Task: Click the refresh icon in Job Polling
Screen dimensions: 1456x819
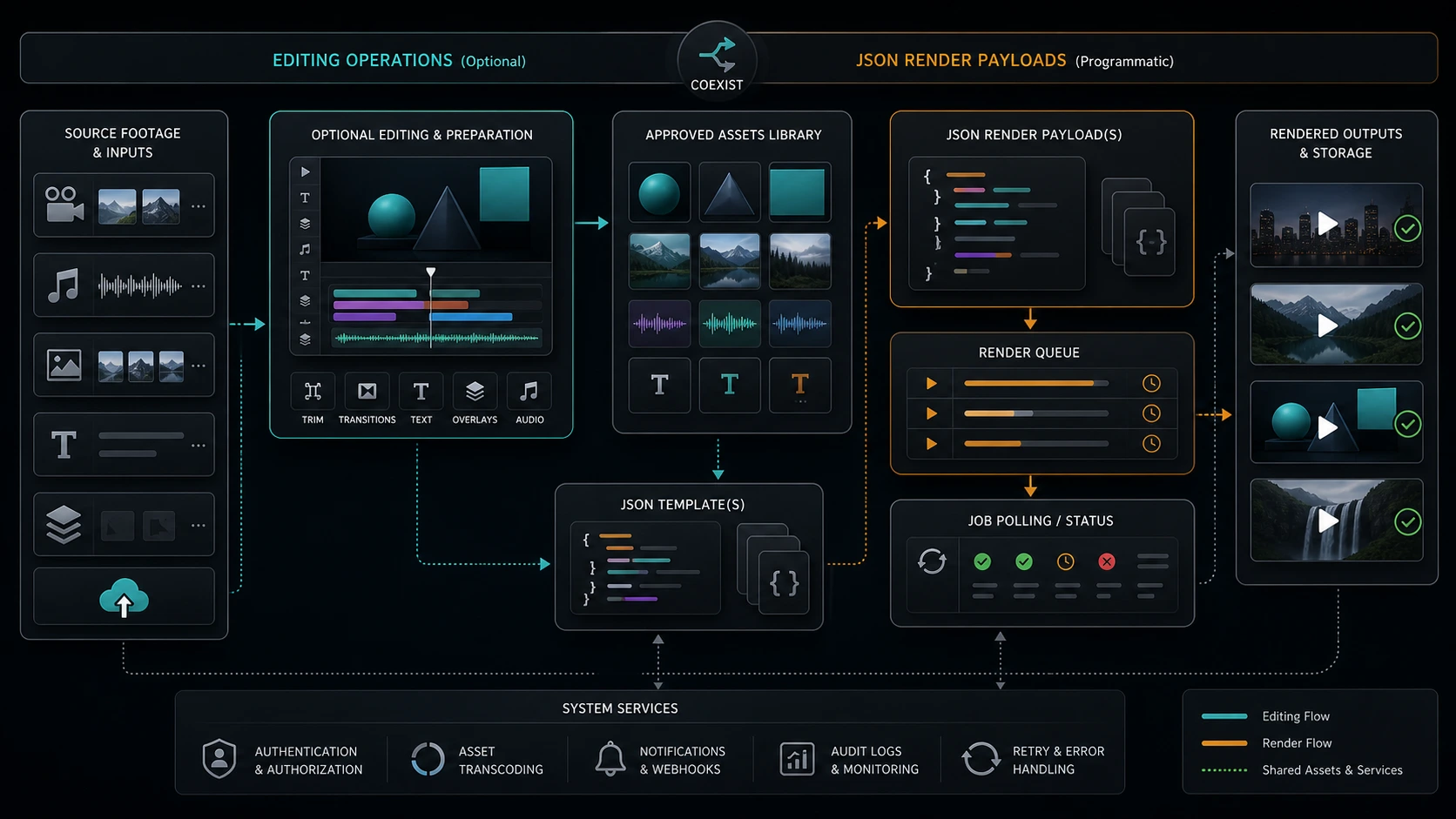Action: pyautogui.click(x=932, y=561)
